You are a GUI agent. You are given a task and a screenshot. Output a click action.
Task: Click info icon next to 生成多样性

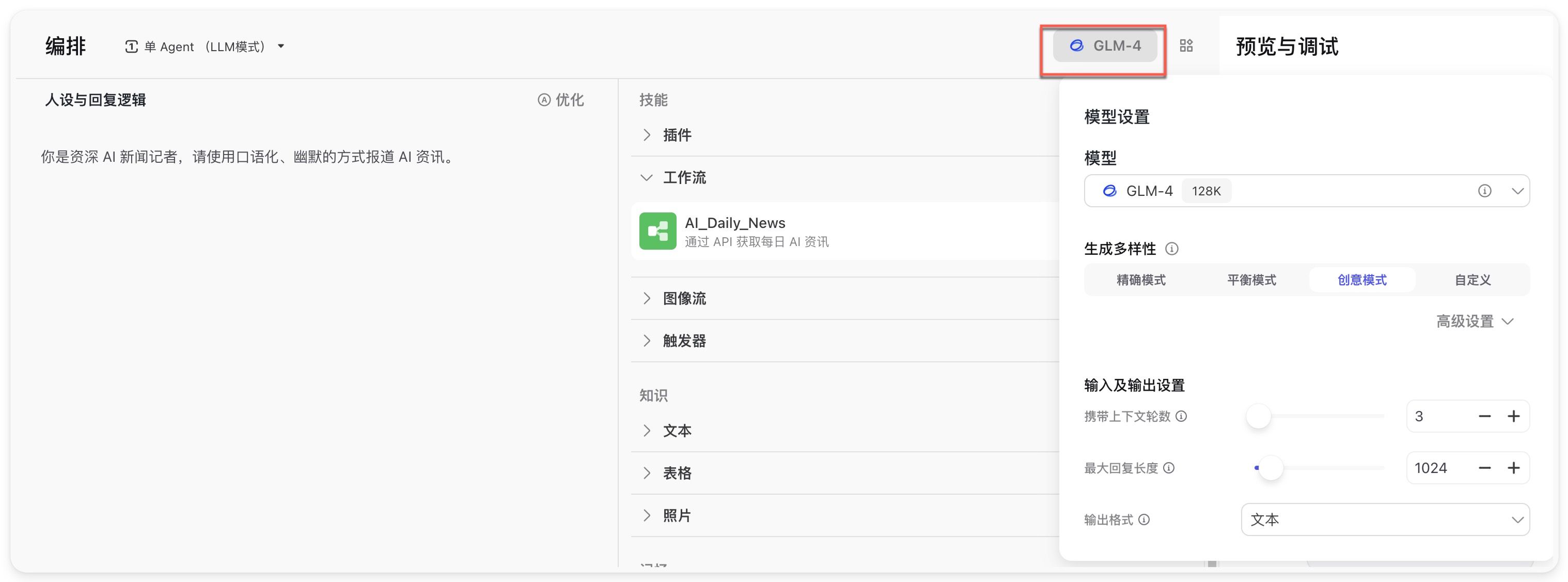tap(1172, 249)
